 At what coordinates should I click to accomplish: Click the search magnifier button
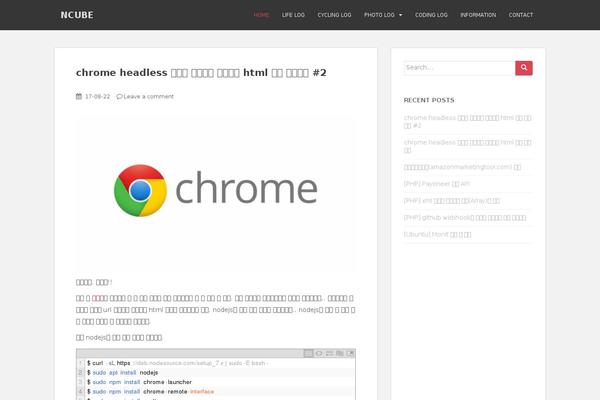[523, 68]
